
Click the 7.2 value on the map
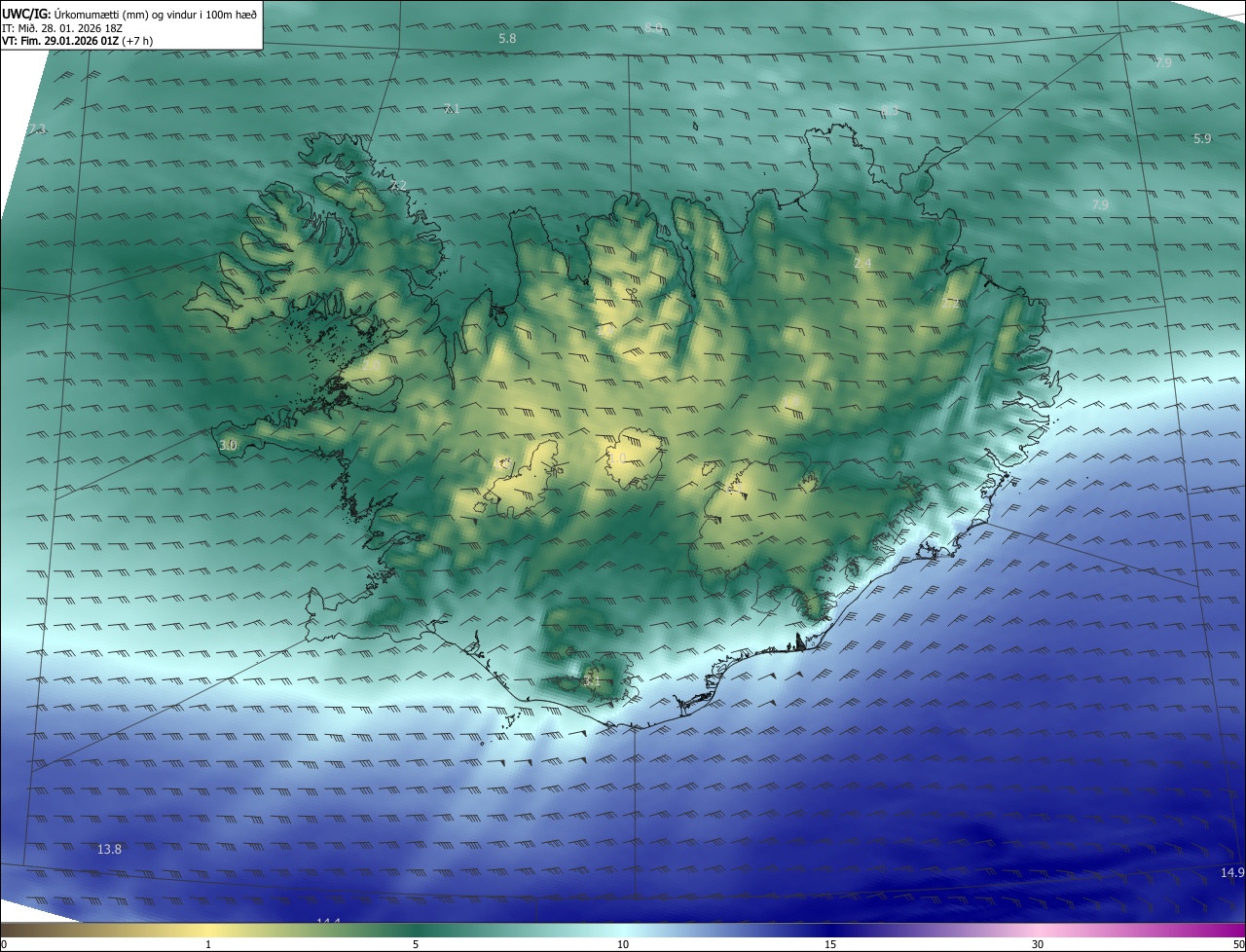pos(397,185)
